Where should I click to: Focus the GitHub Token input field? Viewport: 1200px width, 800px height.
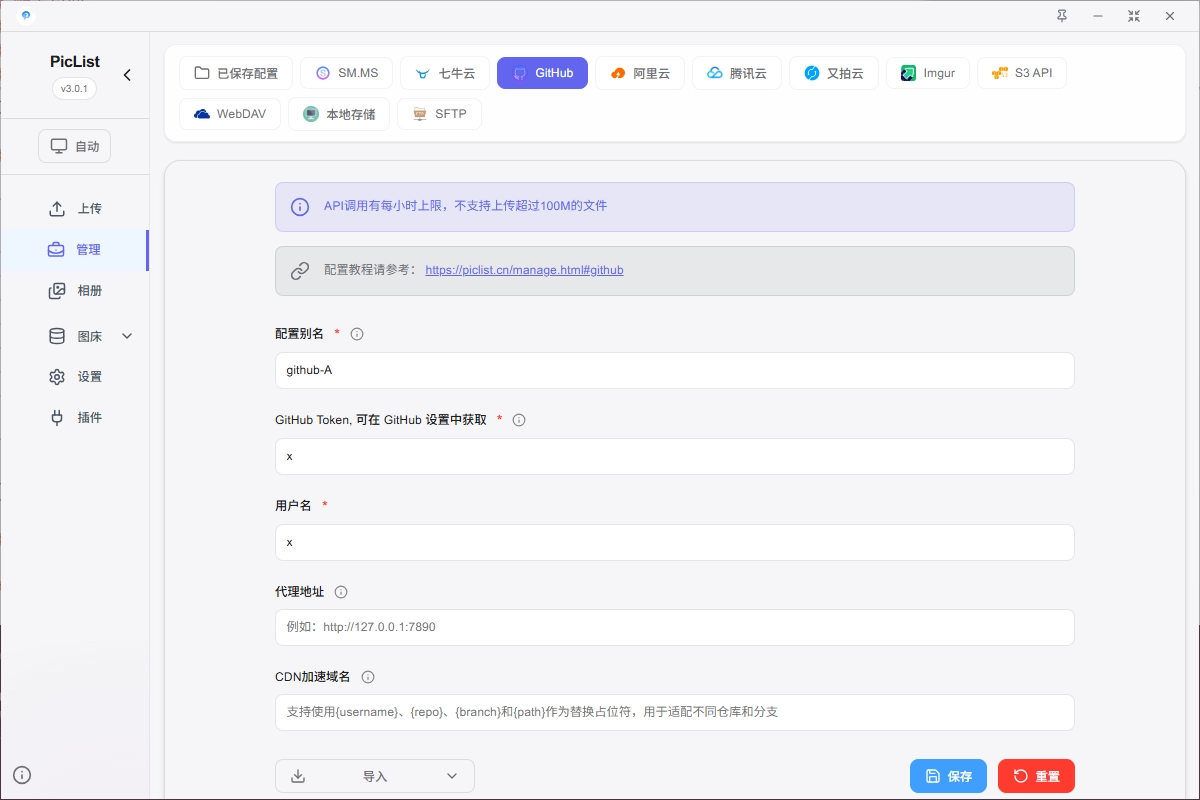[675, 456]
